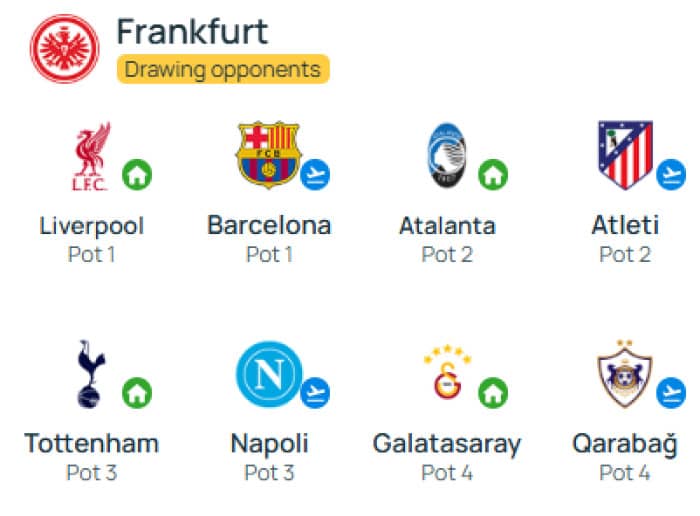Click the Frankfurt team name heading

[192, 31]
